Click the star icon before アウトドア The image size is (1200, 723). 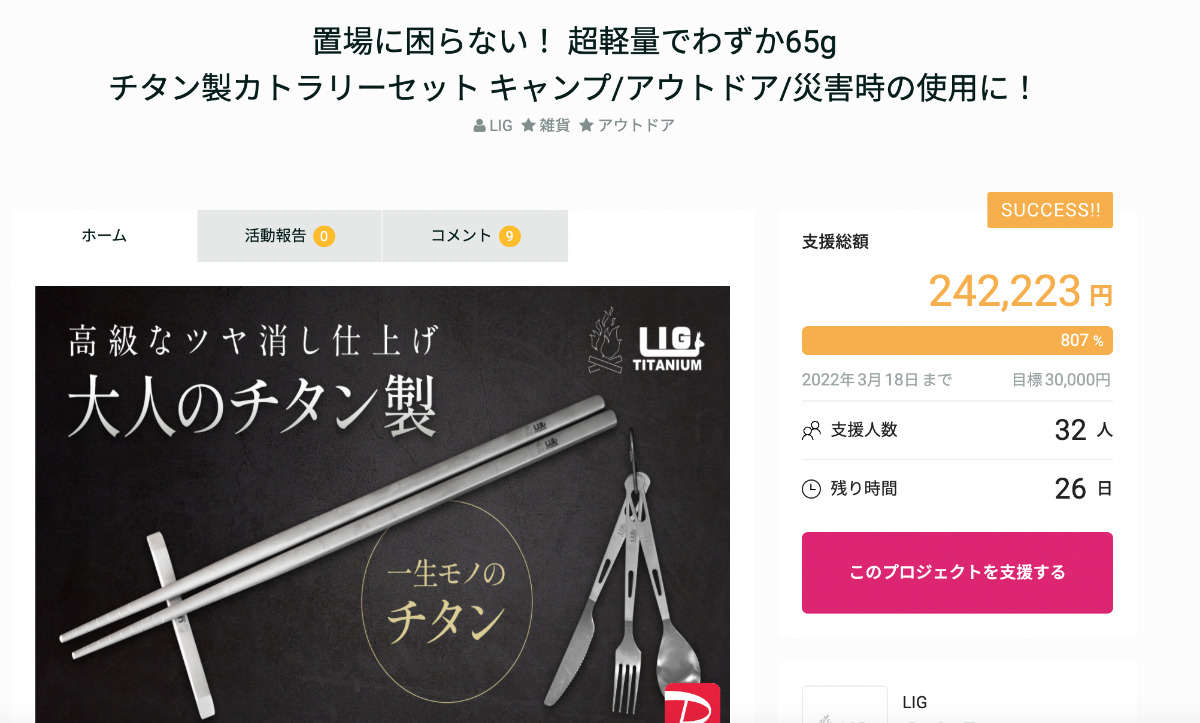pos(587,126)
